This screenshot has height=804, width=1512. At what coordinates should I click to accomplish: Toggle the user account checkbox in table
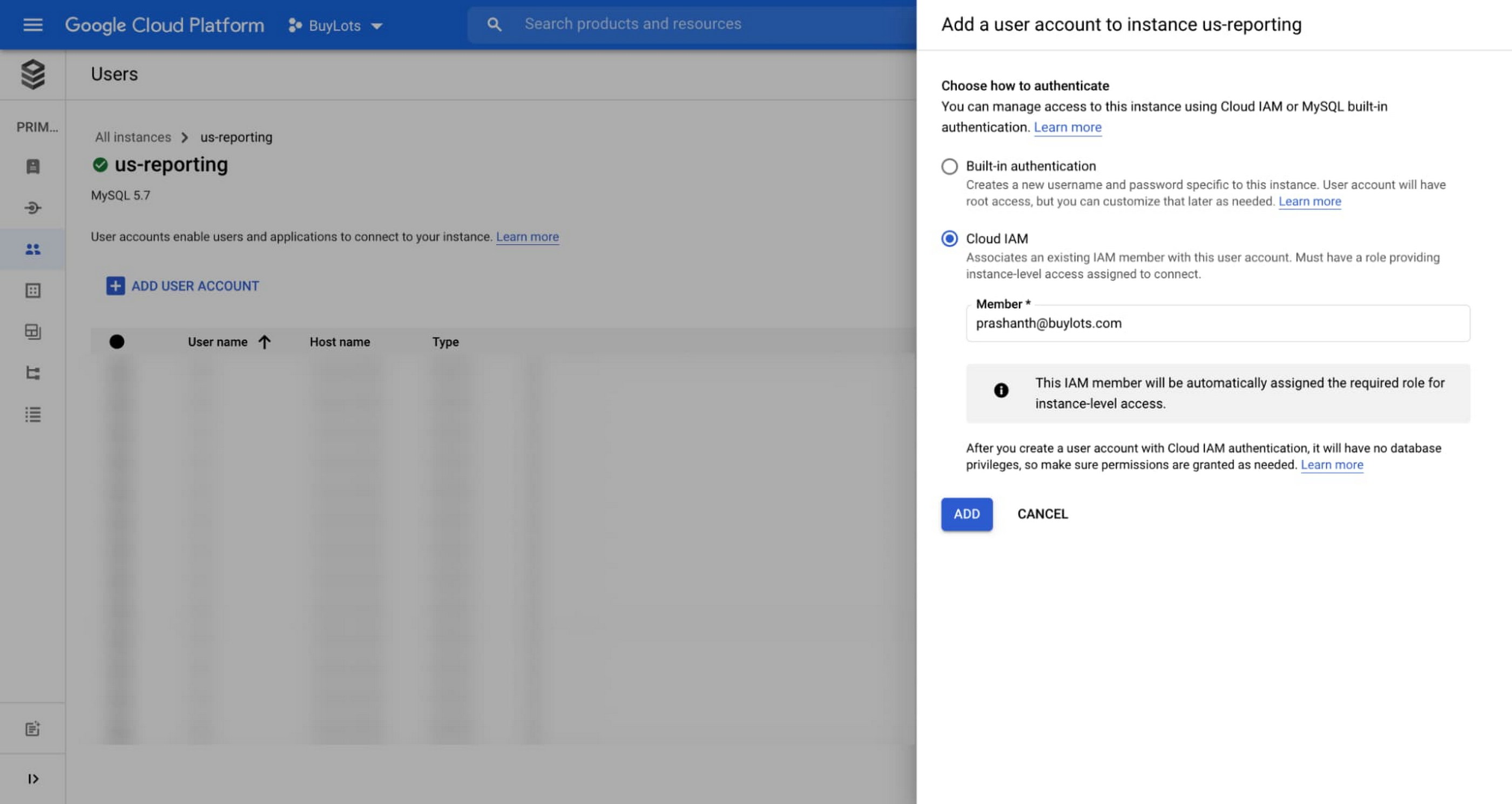click(x=117, y=341)
